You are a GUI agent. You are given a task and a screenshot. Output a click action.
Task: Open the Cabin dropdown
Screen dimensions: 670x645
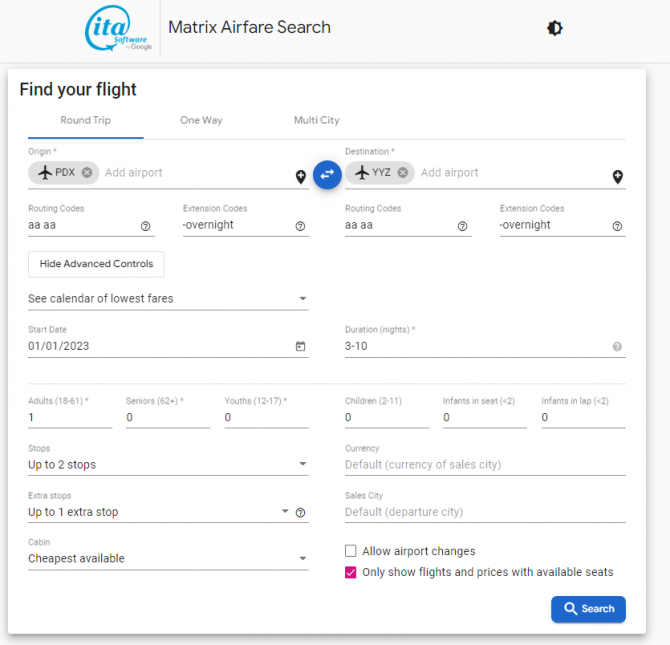click(x=168, y=558)
